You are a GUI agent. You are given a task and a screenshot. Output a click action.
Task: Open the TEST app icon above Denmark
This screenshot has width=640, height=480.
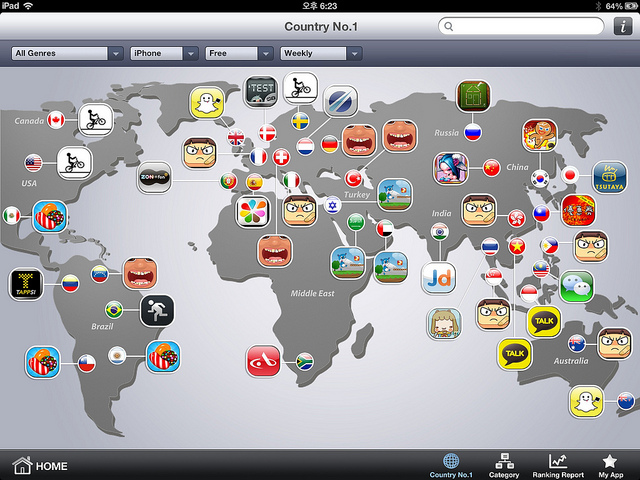tap(261, 91)
